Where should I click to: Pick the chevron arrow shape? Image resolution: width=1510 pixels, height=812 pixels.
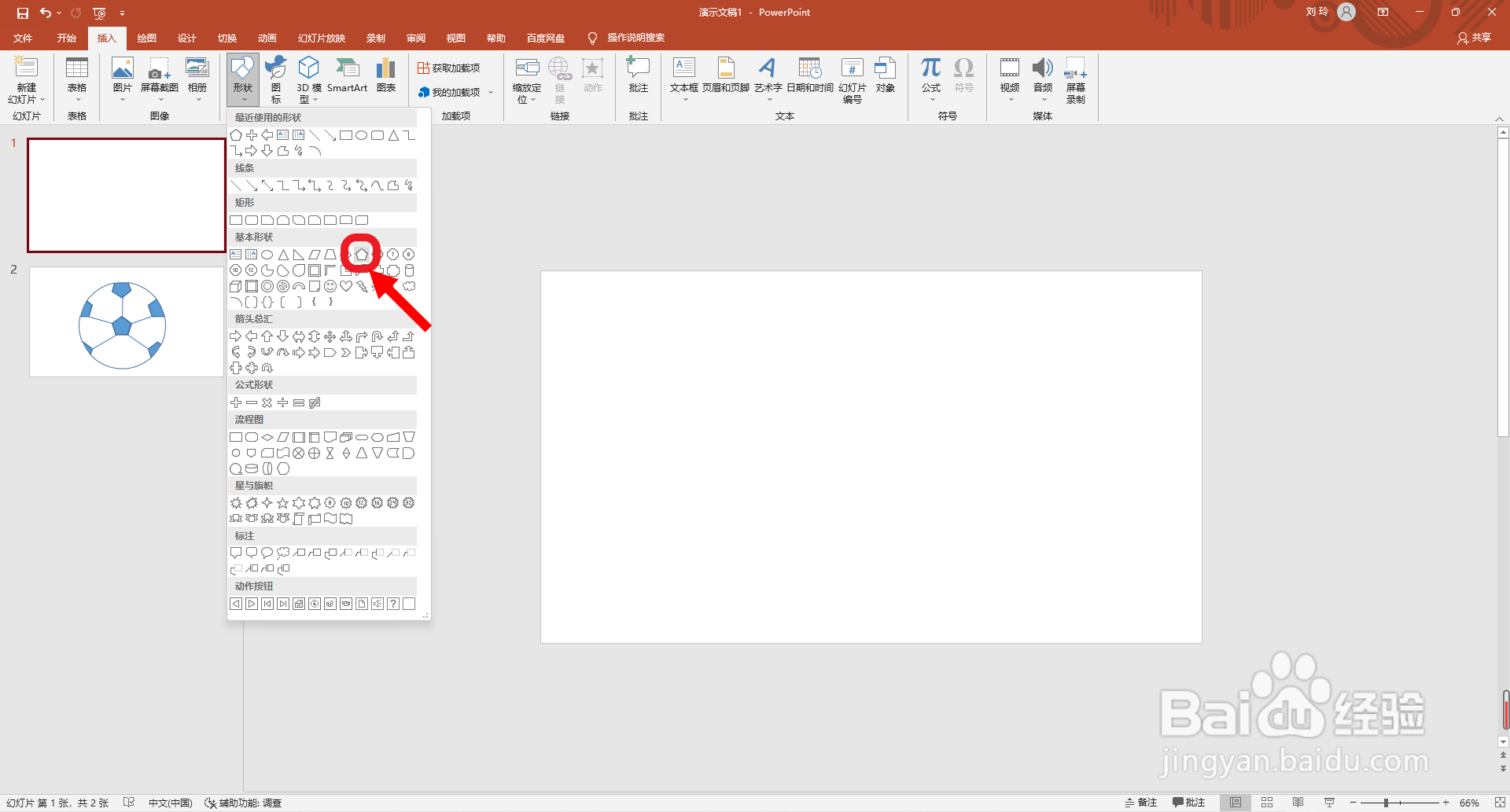346,352
